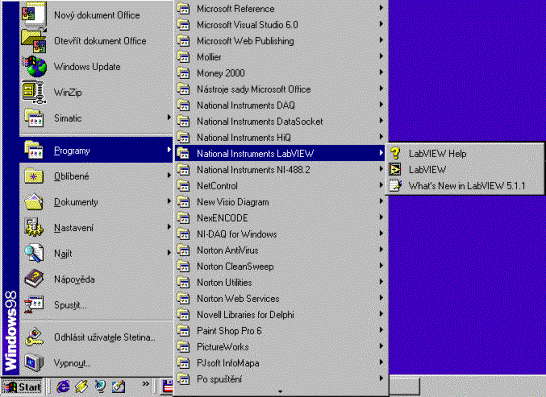
Task: Click the Microsoft Visual Studio 6.0 folder icon
Action: 183,25
